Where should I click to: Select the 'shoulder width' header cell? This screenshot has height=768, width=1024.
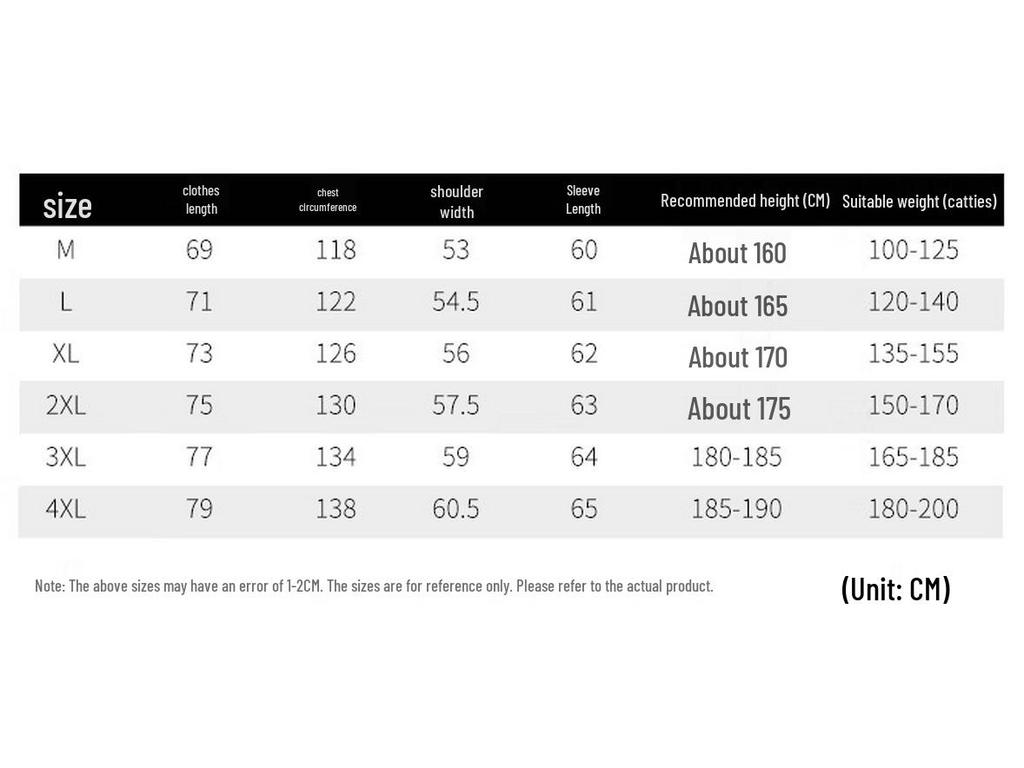tap(457, 201)
